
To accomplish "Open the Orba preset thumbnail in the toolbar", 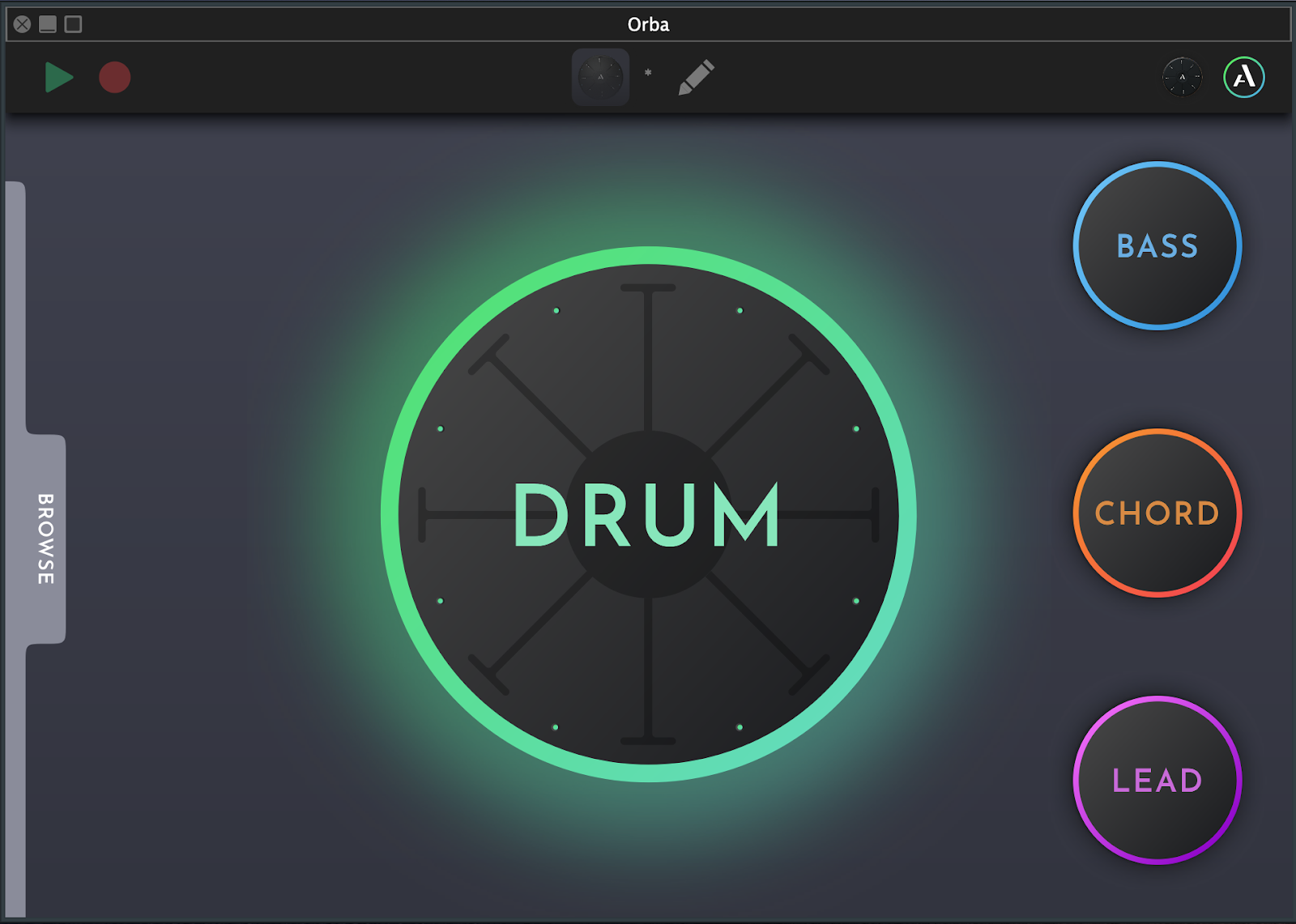I will point(600,77).
